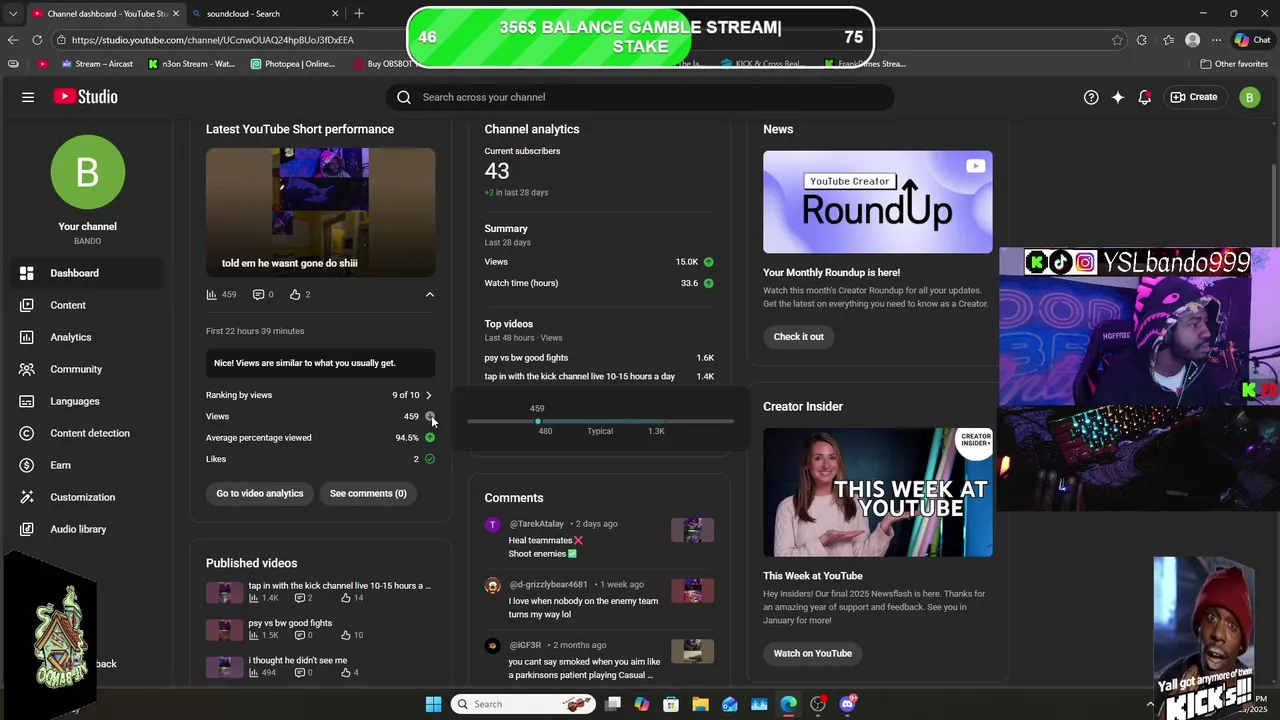Open the 'Photopea | Online...' bookmark

[293, 64]
